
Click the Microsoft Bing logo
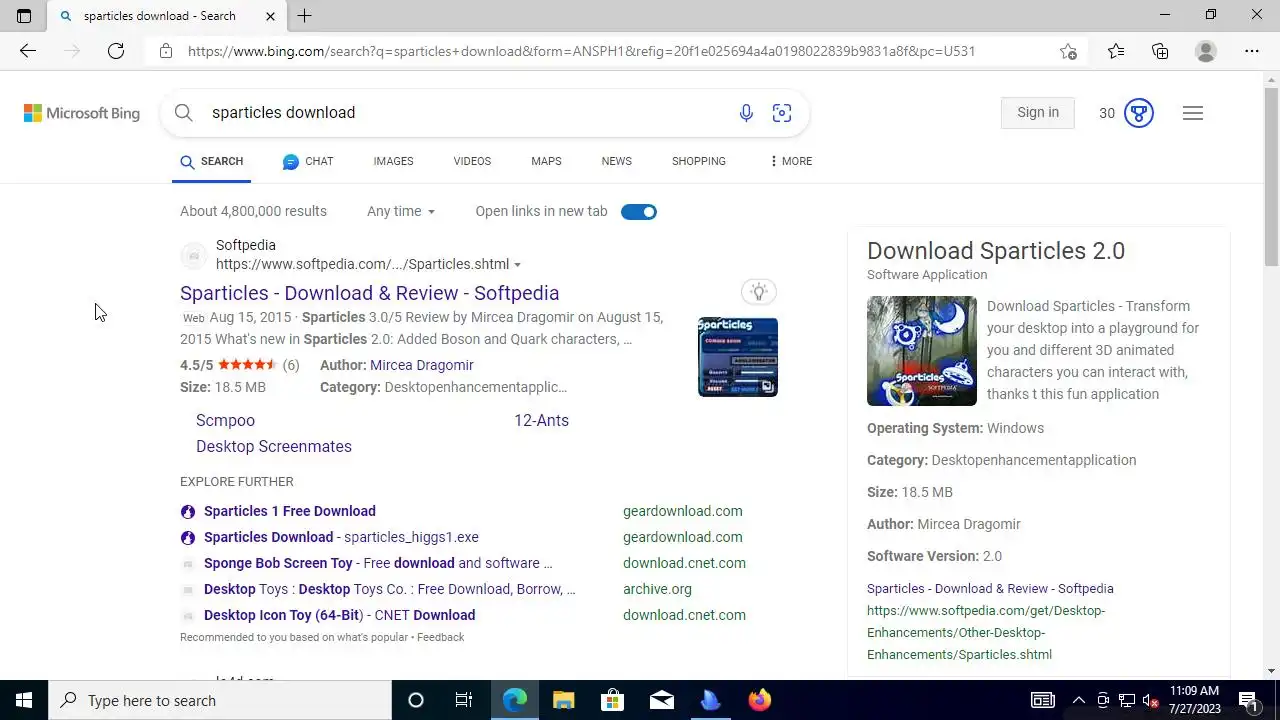82,113
